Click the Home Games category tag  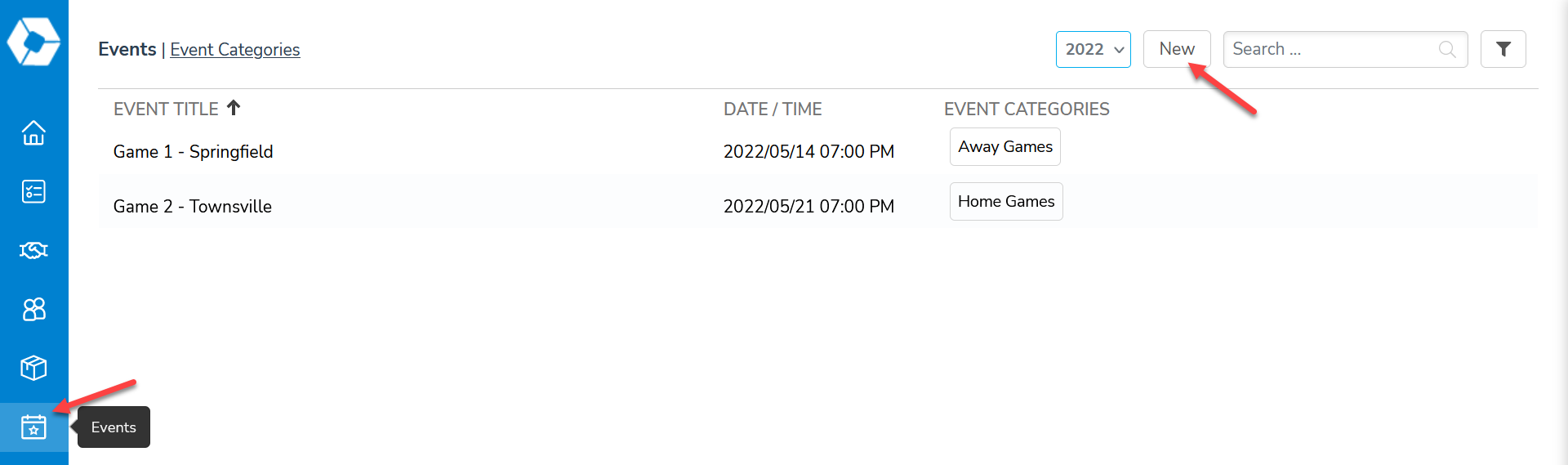point(1006,201)
